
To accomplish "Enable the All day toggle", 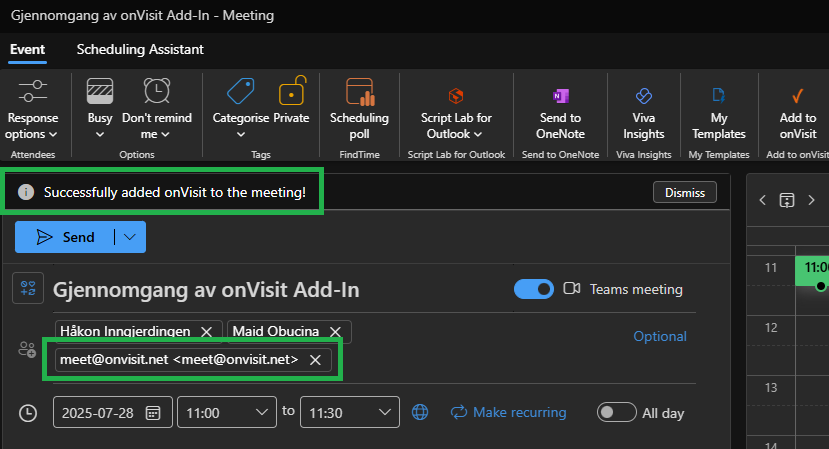I will tap(616, 412).
